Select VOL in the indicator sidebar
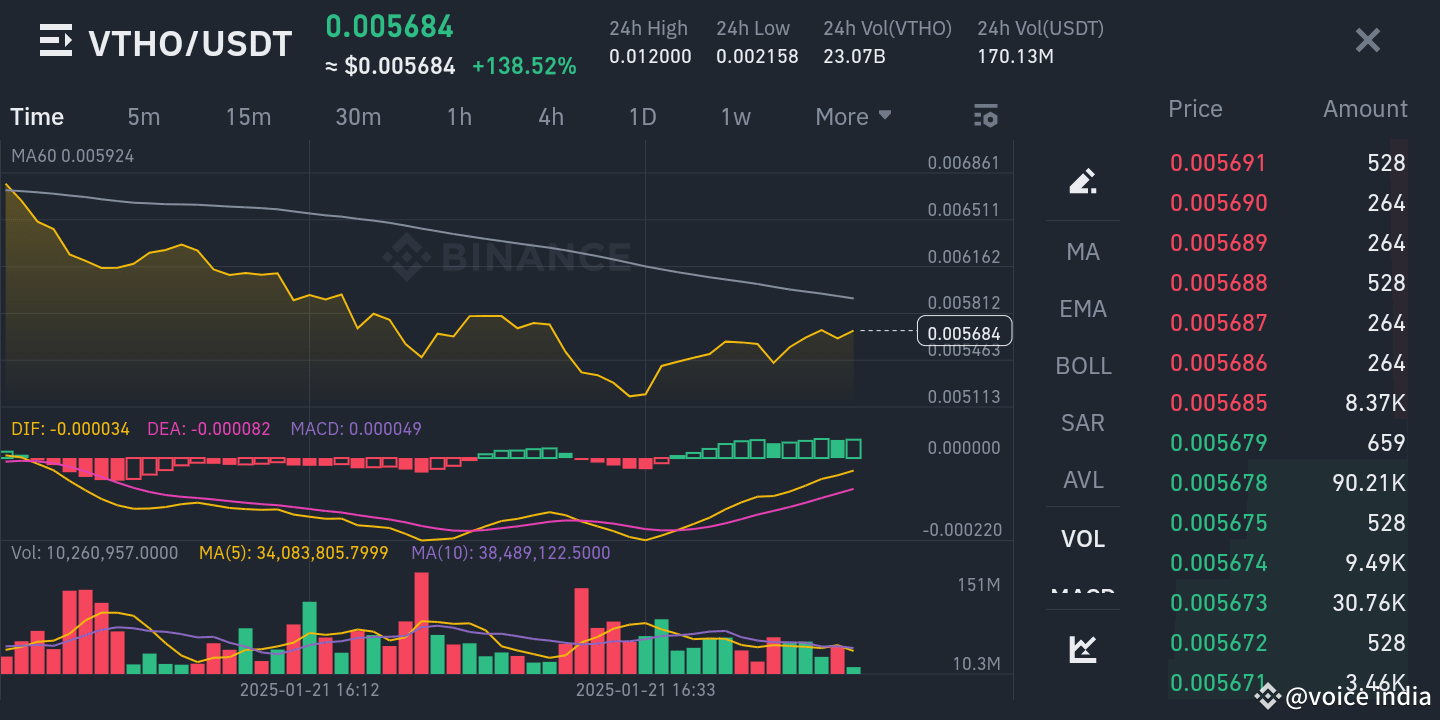Image resolution: width=1440 pixels, height=720 pixels. pos(1083,538)
